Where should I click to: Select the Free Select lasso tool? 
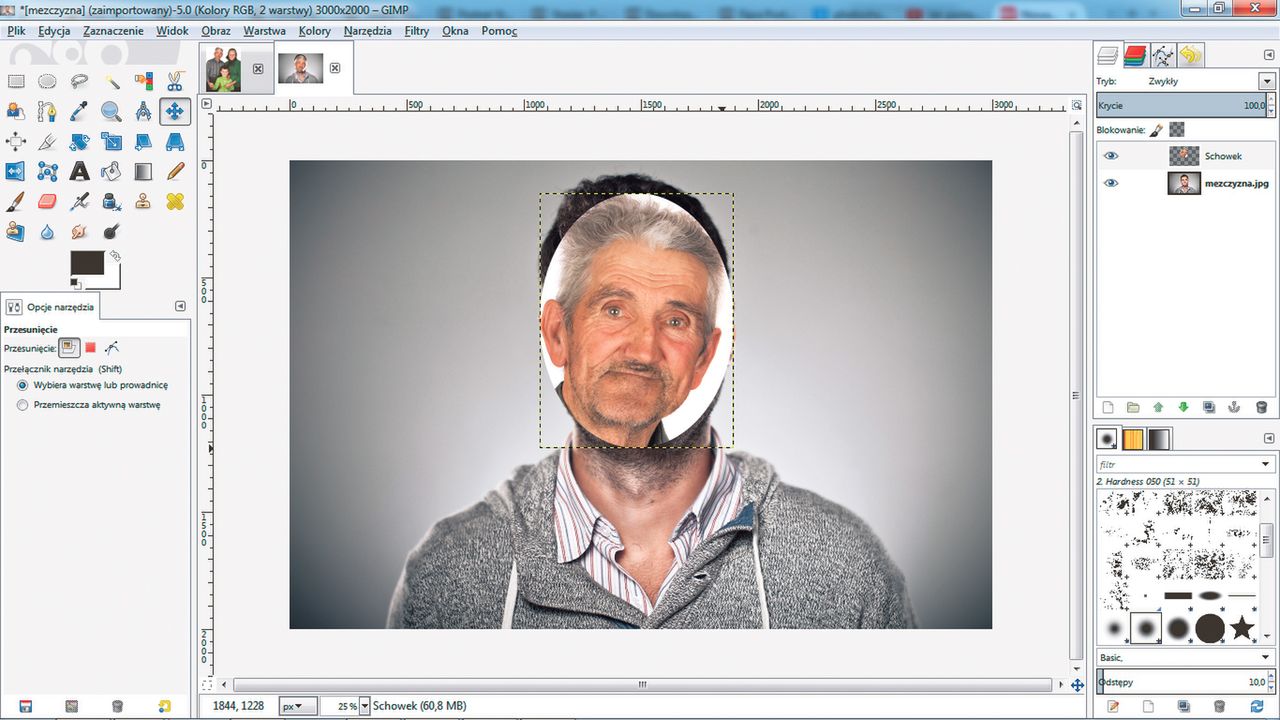[x=79, y=81]
